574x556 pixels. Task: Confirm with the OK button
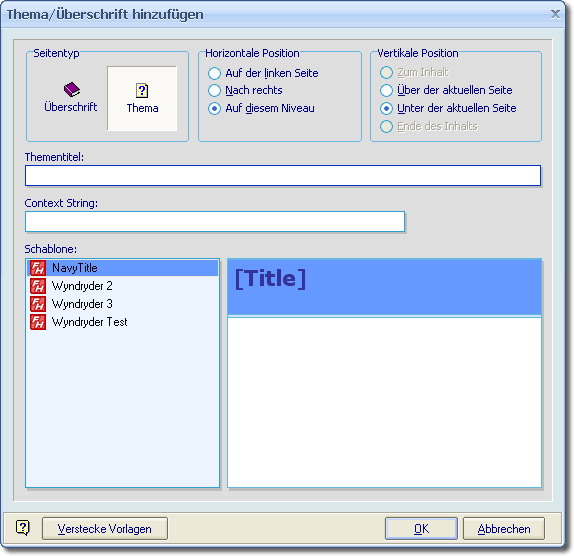pyautogui.click(x=421, y=529)
